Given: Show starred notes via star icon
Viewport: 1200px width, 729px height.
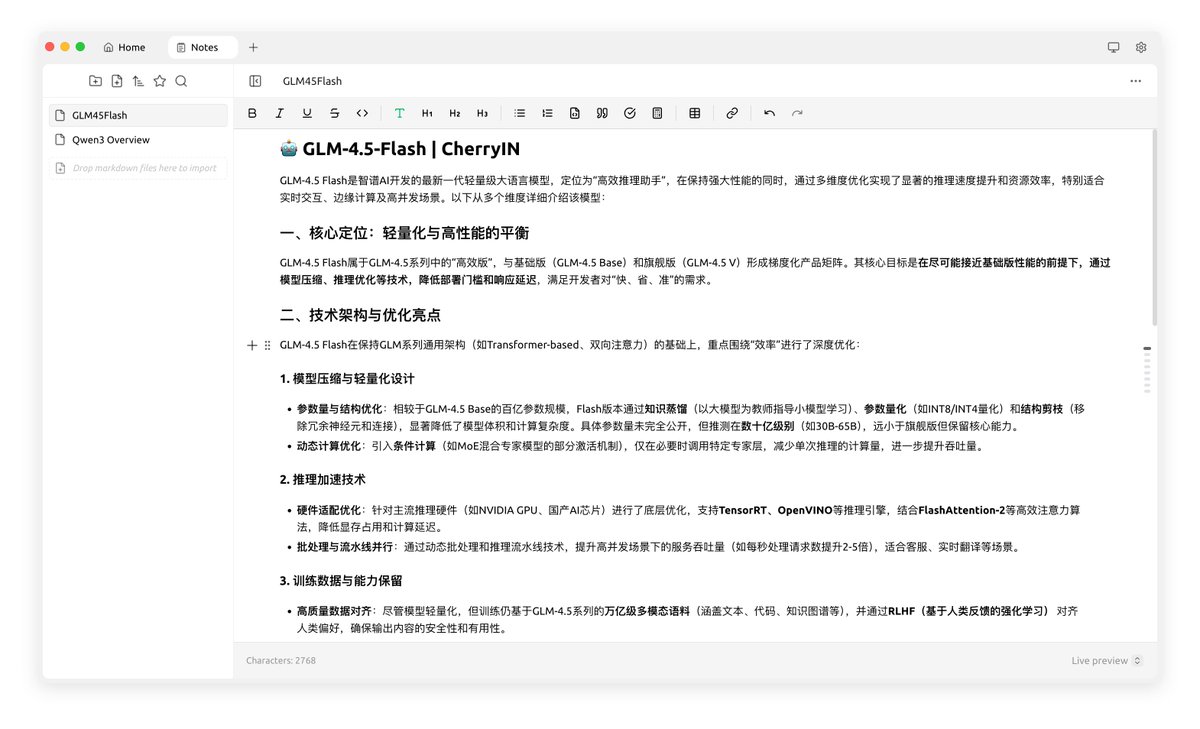Looking at the screenshot, I should click(x=160, y=81).
